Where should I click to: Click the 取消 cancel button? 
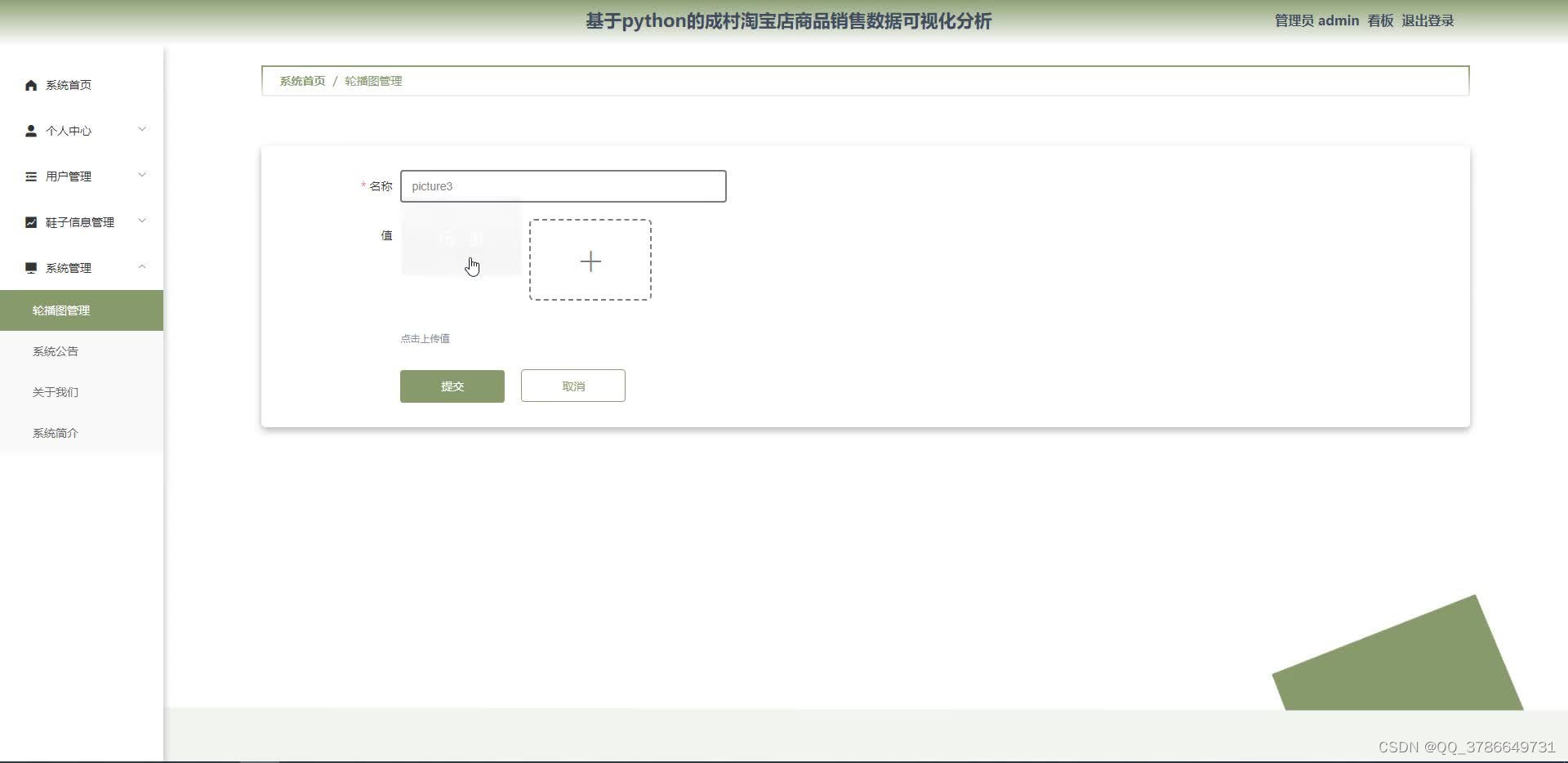pos(573,386)
